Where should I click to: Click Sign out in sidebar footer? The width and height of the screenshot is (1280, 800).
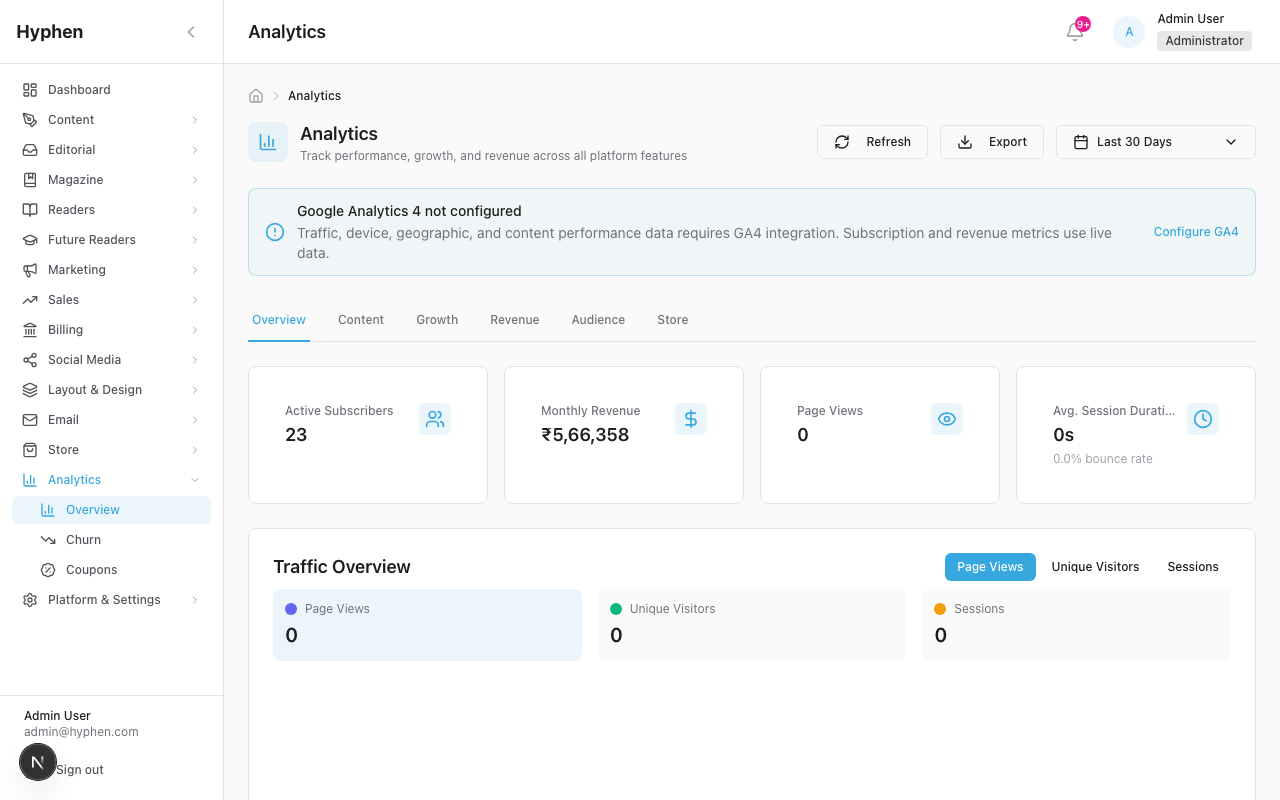click(80, 770)
